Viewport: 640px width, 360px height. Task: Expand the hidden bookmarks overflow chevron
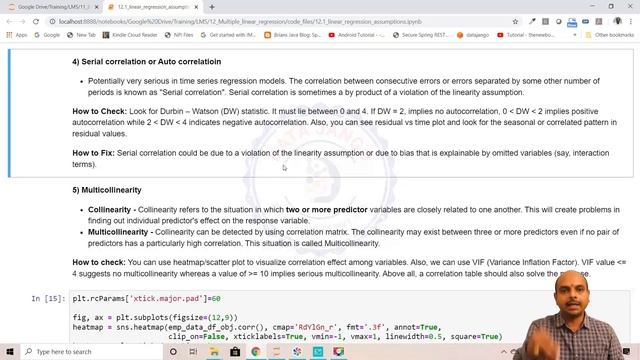575,35
